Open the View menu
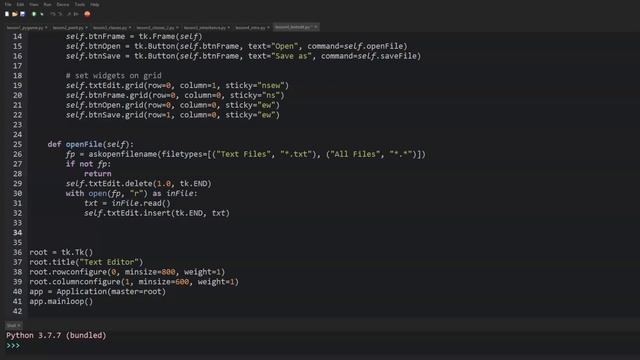640x360 pixels. (34, 4)
